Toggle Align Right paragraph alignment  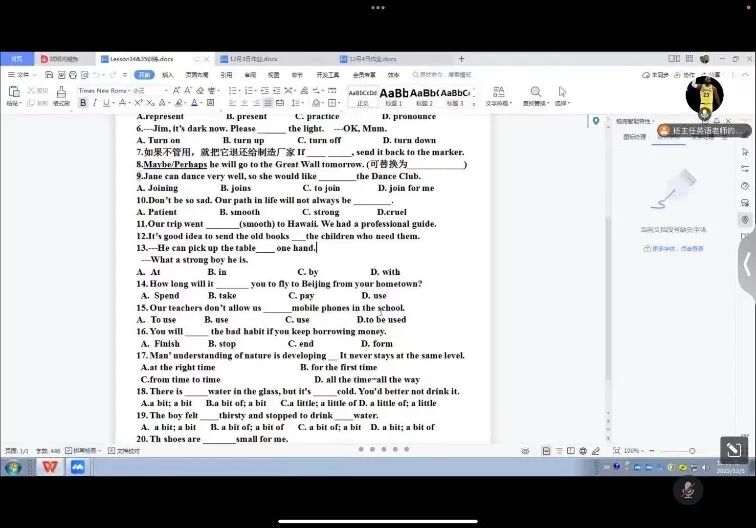(256, 103)
